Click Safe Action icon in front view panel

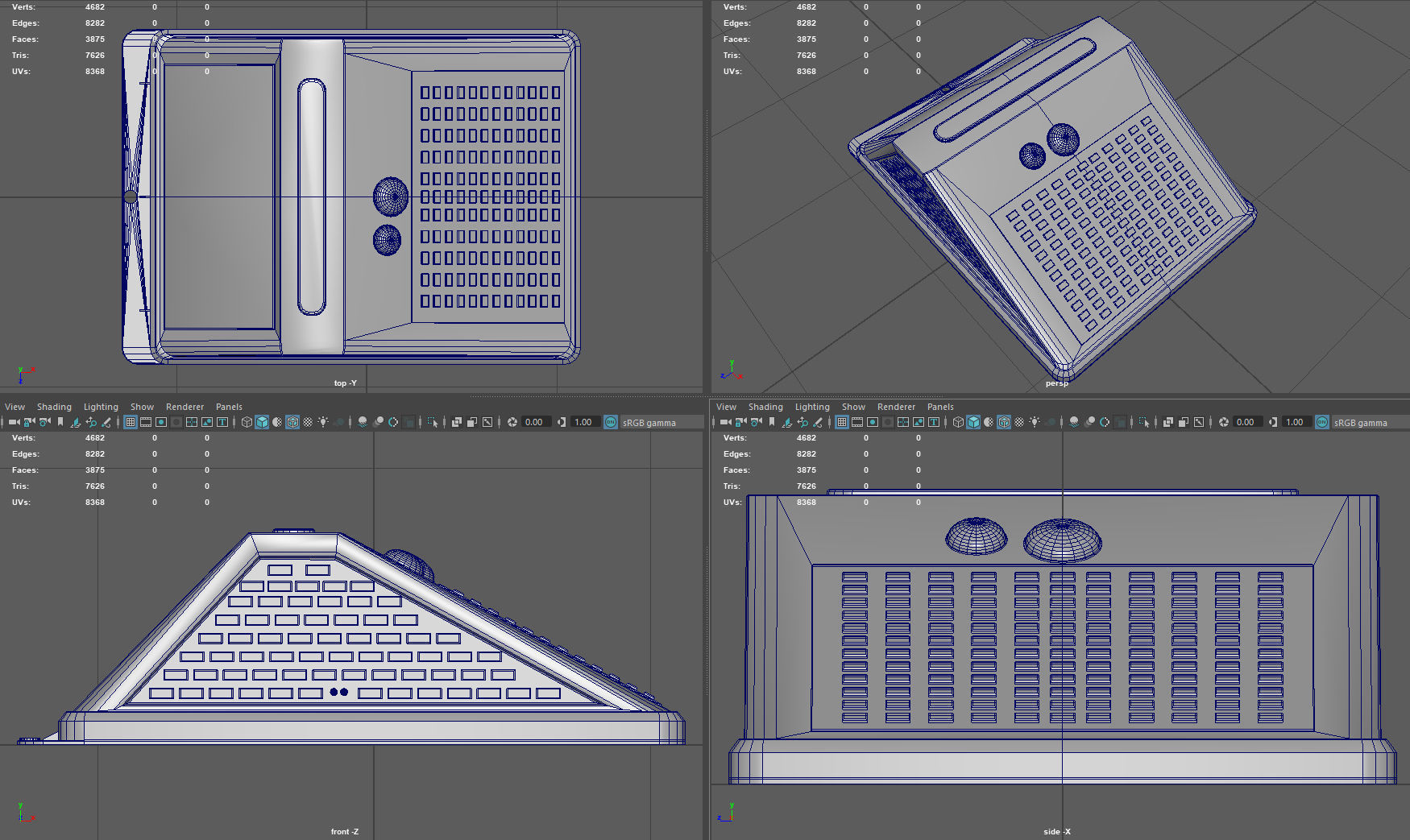207,422
